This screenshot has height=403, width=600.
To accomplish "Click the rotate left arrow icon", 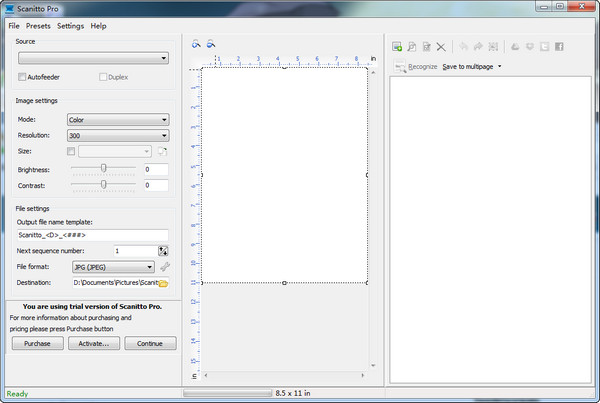I will pos(463,47).
